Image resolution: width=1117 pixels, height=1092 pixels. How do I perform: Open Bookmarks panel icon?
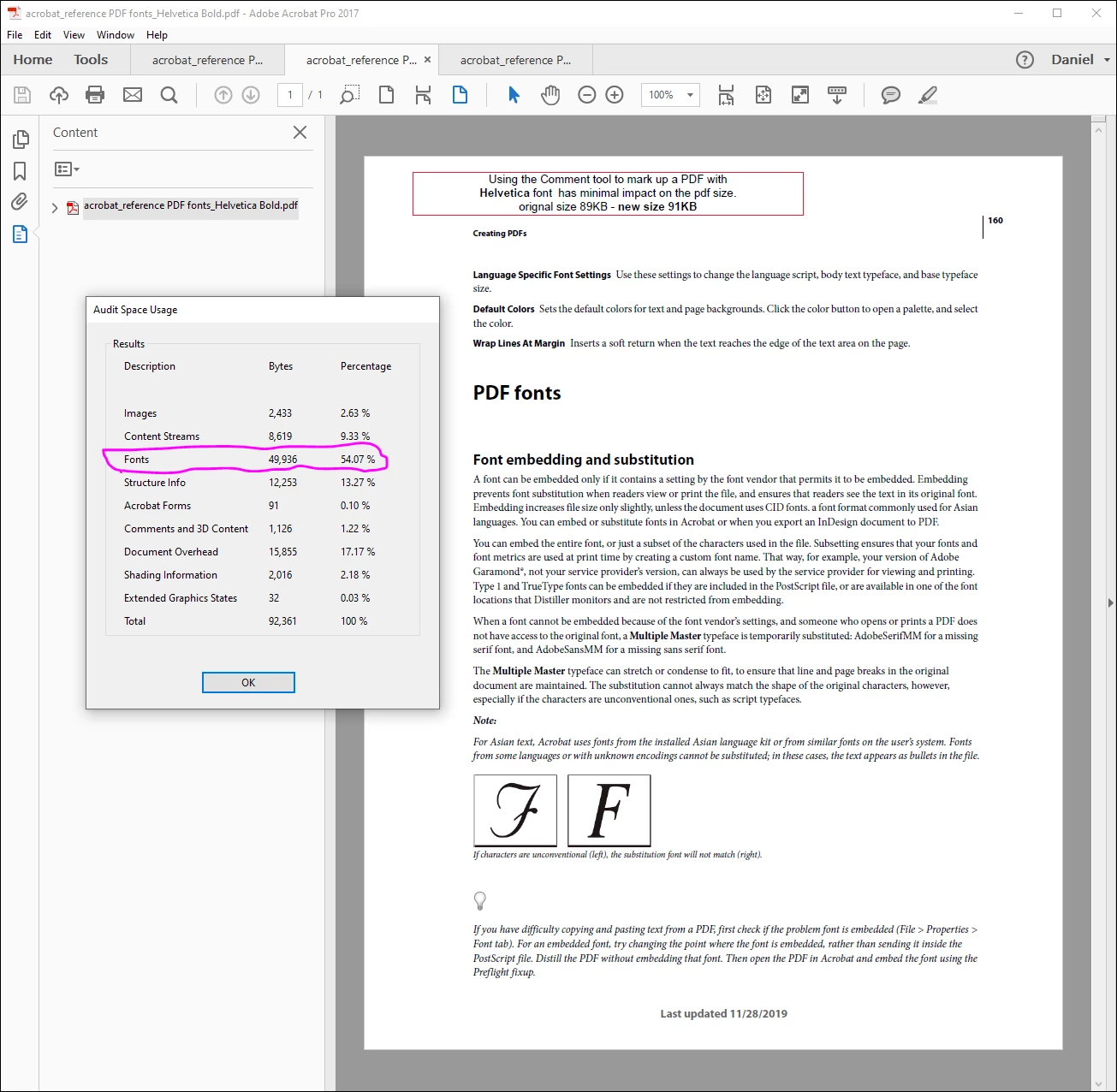click(20, 171)
